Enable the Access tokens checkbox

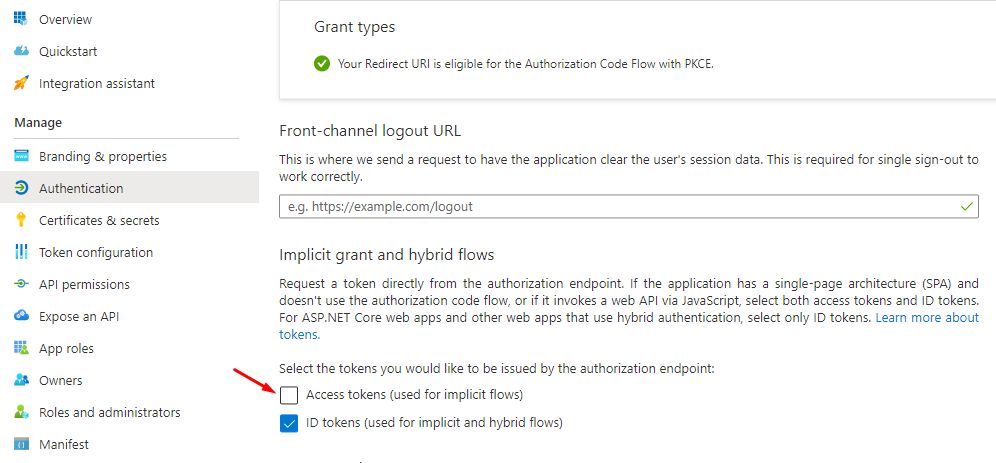click(290, 395)
